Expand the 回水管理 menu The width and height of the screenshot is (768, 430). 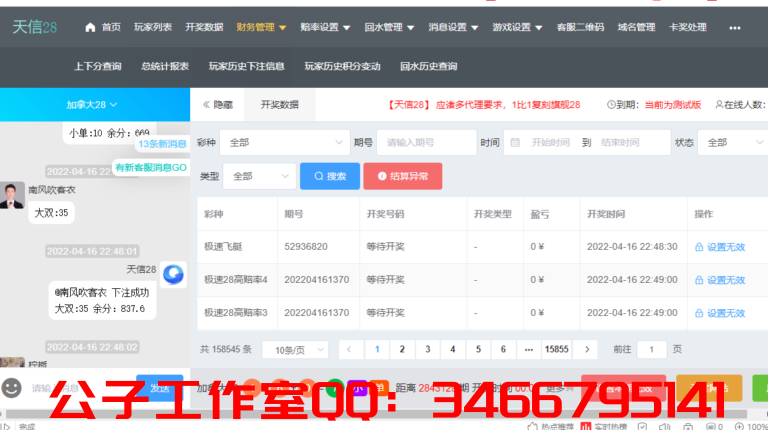(389, 27)
